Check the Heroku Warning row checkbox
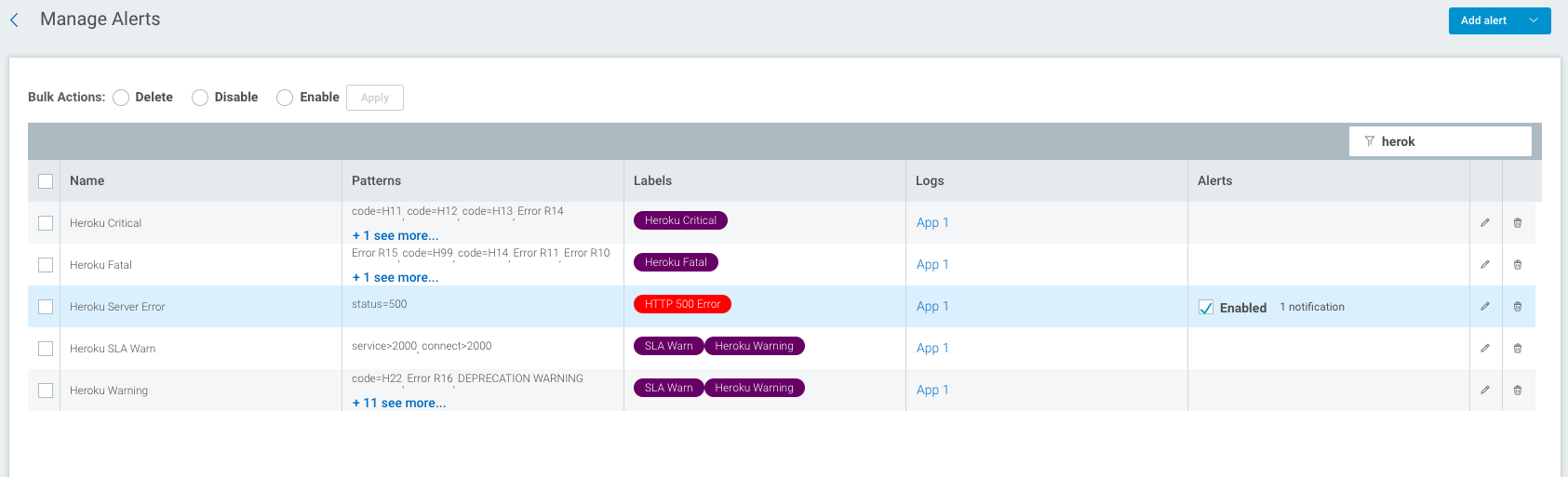Image resolution: width=1568 pixels, height=477 pixels. pos(46,391)
